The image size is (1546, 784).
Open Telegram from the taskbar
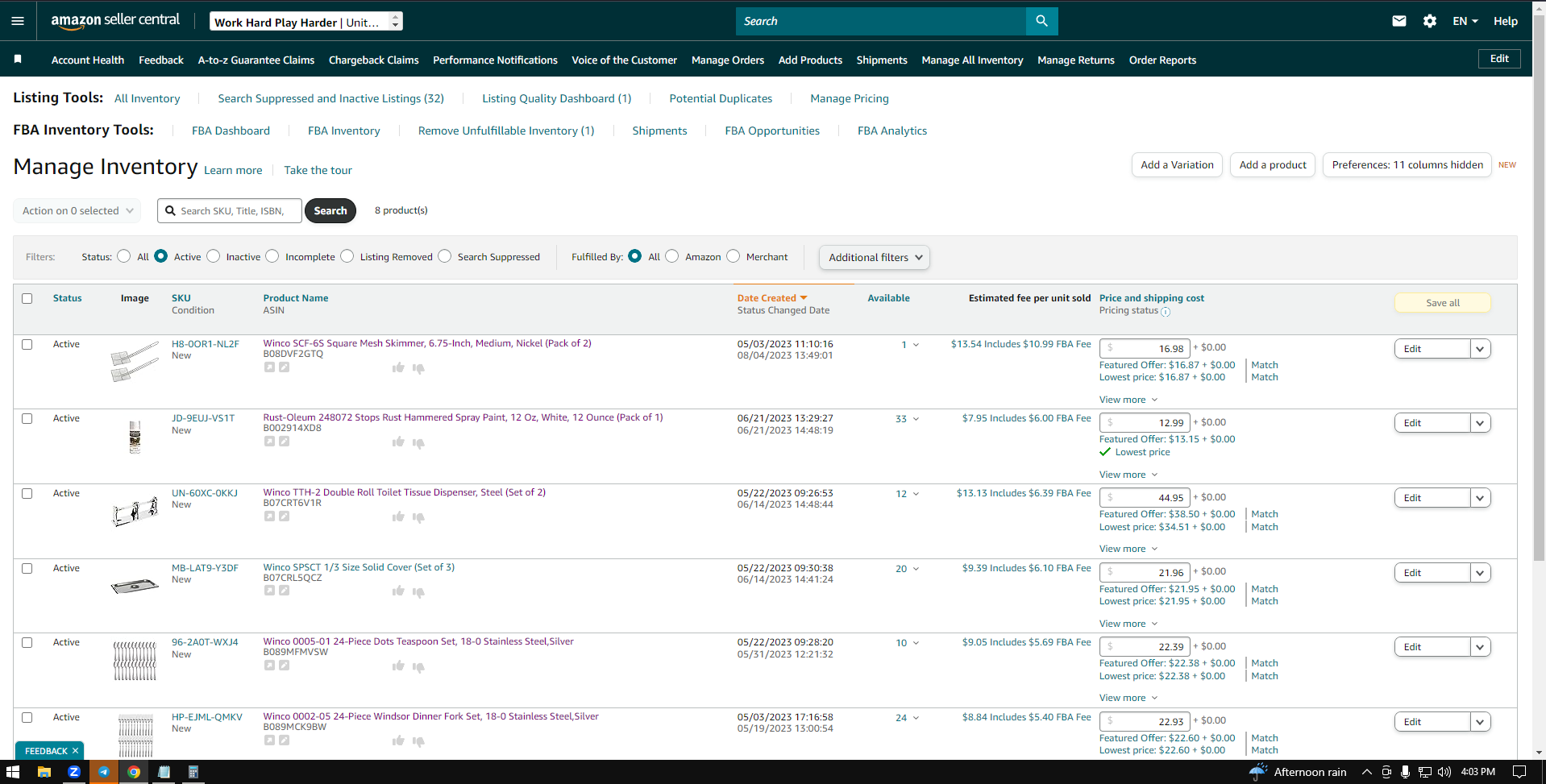(x=104, y=772)
